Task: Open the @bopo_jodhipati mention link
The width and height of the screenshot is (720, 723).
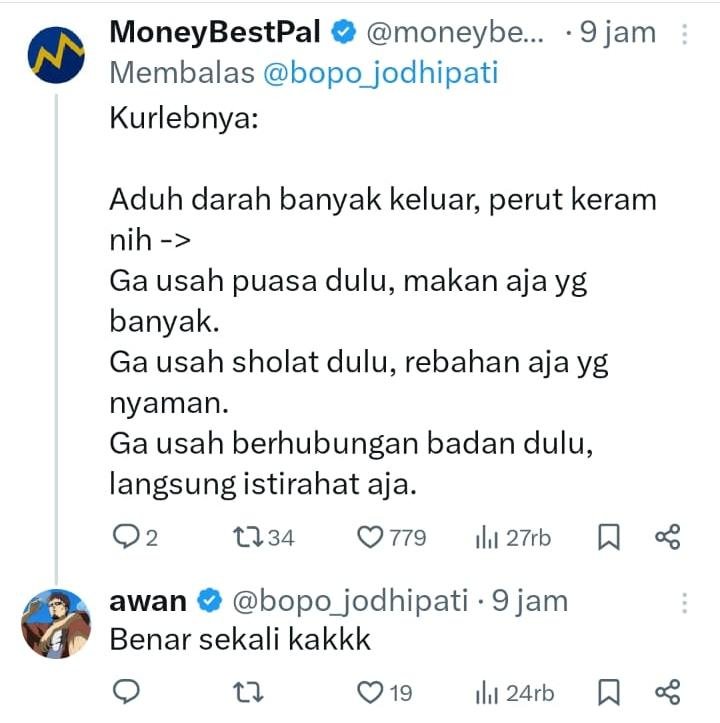Action: (381, 73)
